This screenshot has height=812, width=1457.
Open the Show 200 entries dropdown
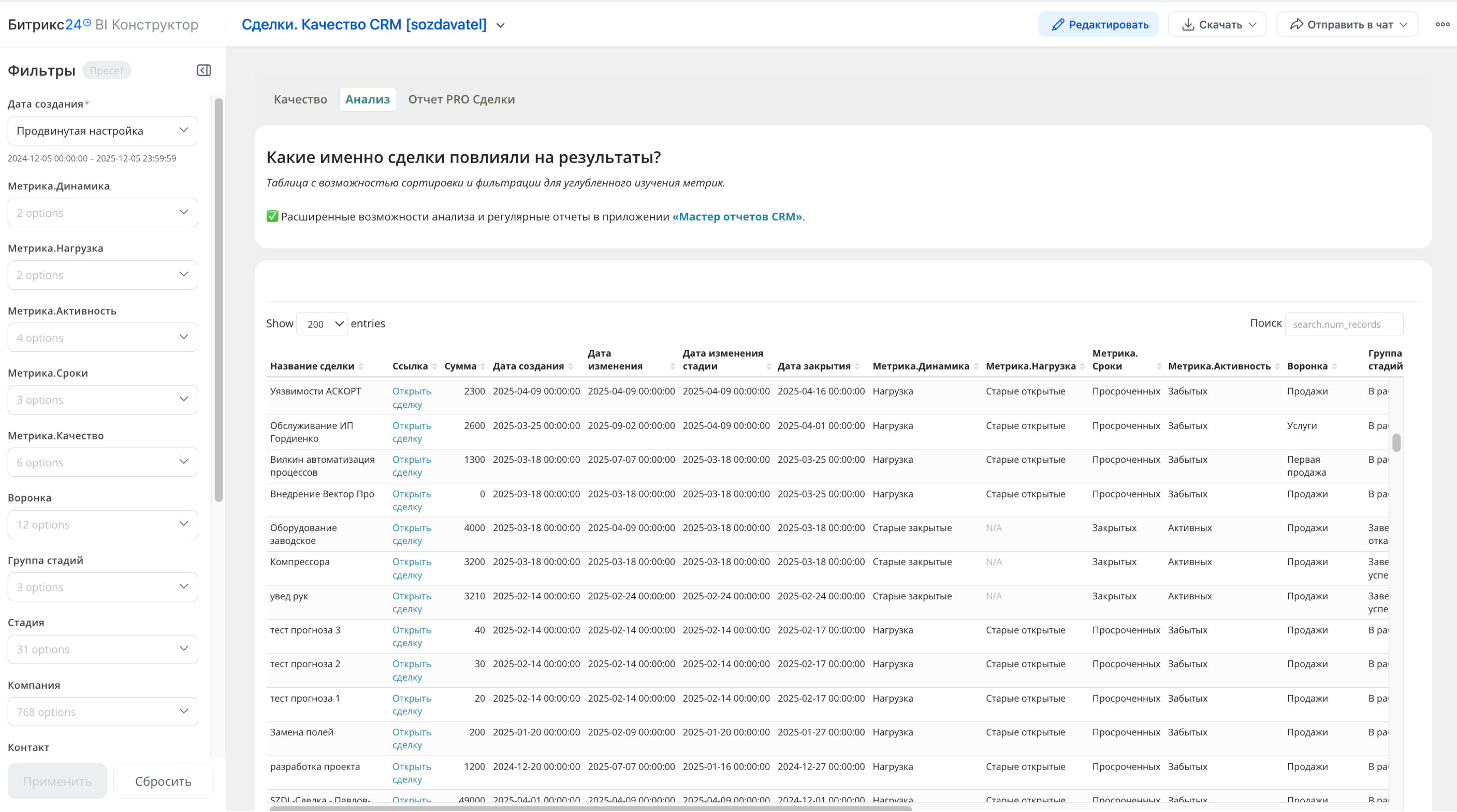[x=322, y=324]
